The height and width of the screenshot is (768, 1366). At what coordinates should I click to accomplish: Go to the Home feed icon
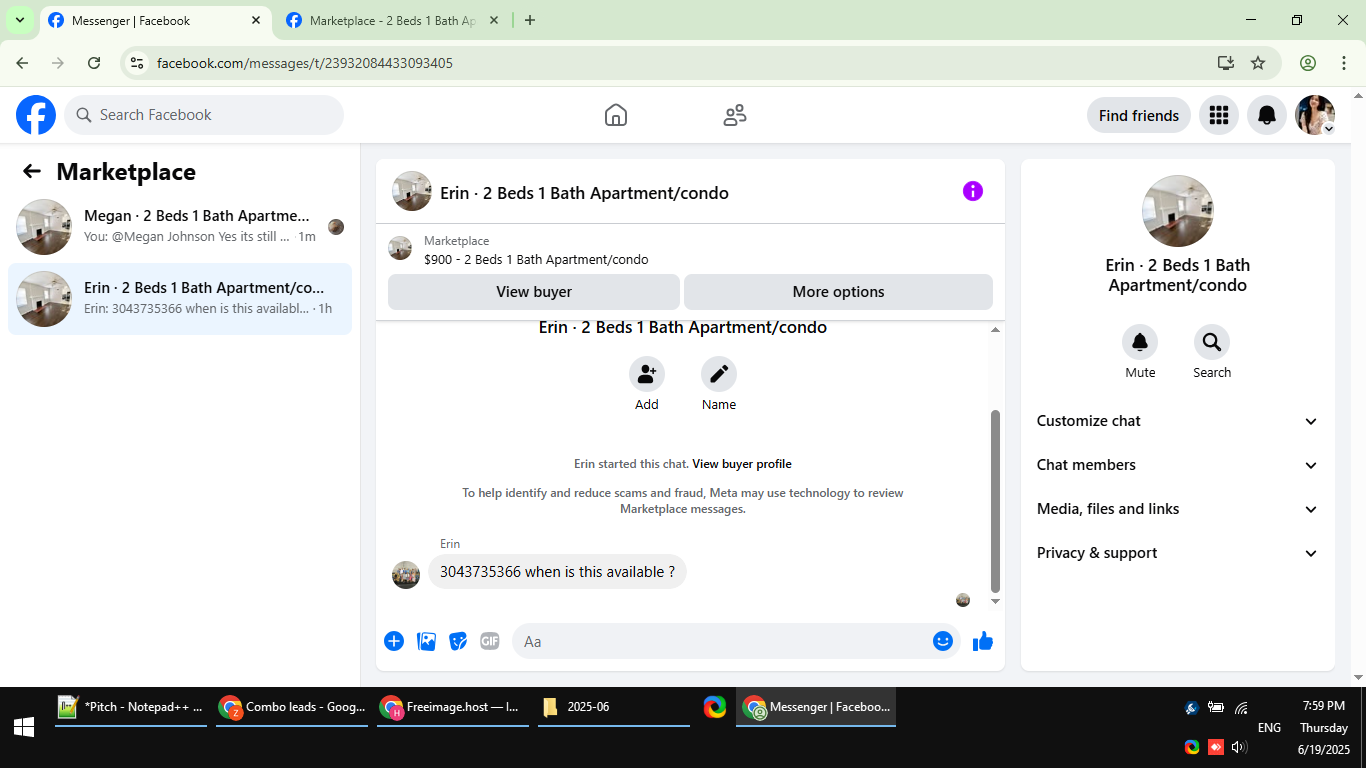tap(616, 115)
